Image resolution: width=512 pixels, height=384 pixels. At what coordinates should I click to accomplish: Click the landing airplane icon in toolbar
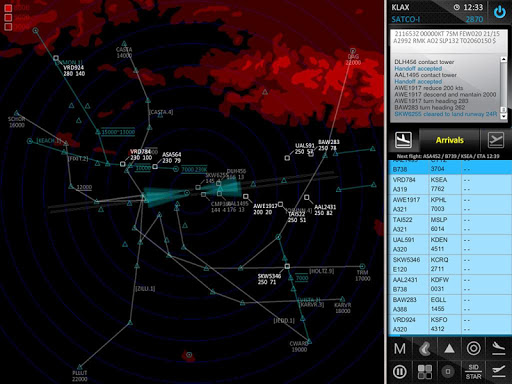pyautogui.click(x=499, y=349)
